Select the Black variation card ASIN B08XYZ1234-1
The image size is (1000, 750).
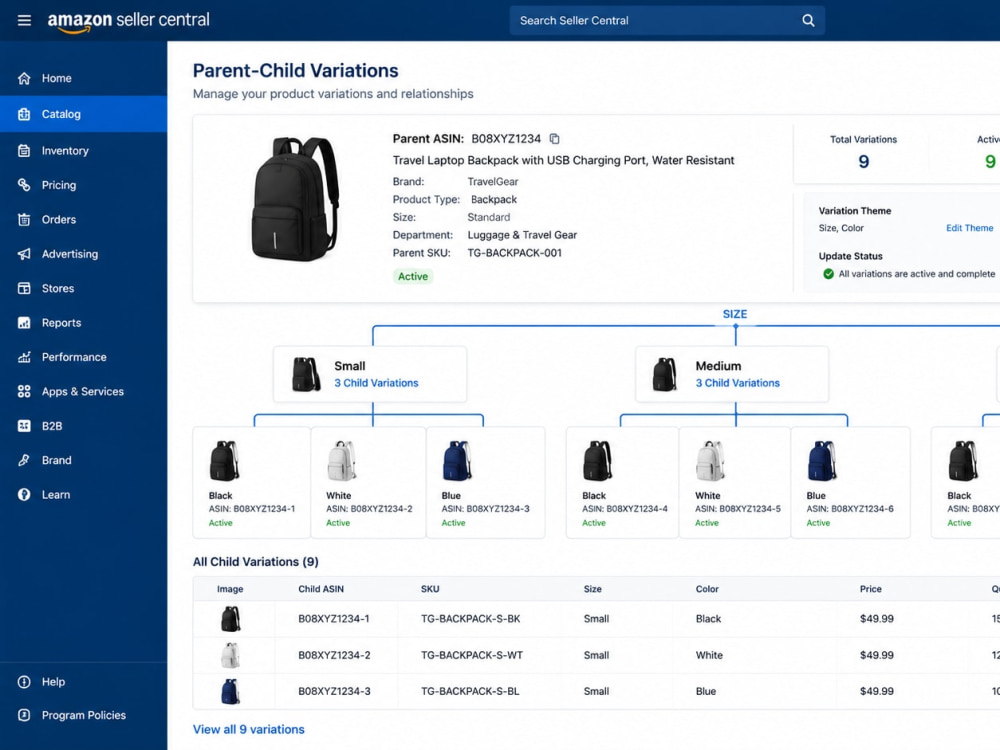click(x=252, y=483)
